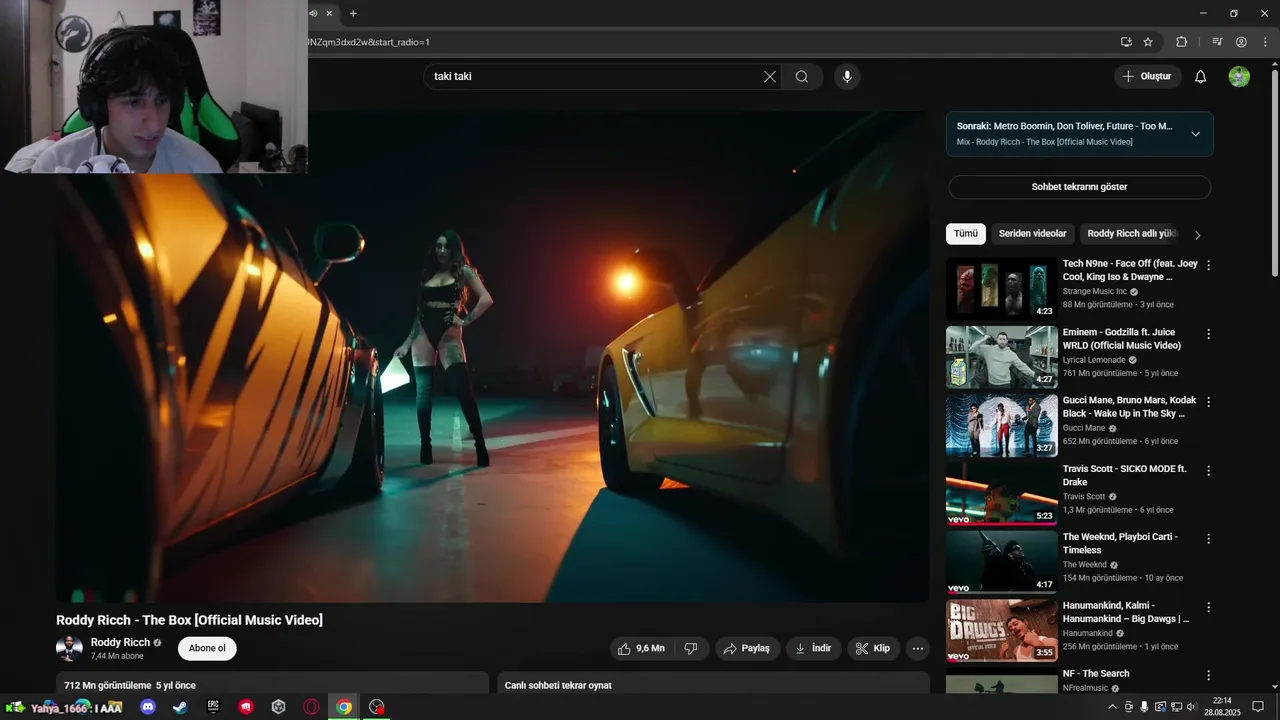Click the Abone ol subscribe button
The width and height of the screenshot is (1280, 720).
coord(207,648)
